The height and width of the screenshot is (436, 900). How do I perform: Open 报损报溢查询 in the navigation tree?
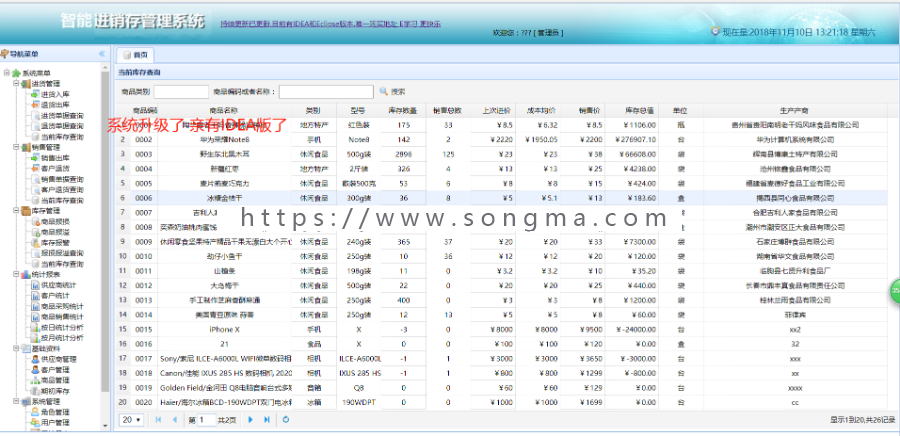62,253
